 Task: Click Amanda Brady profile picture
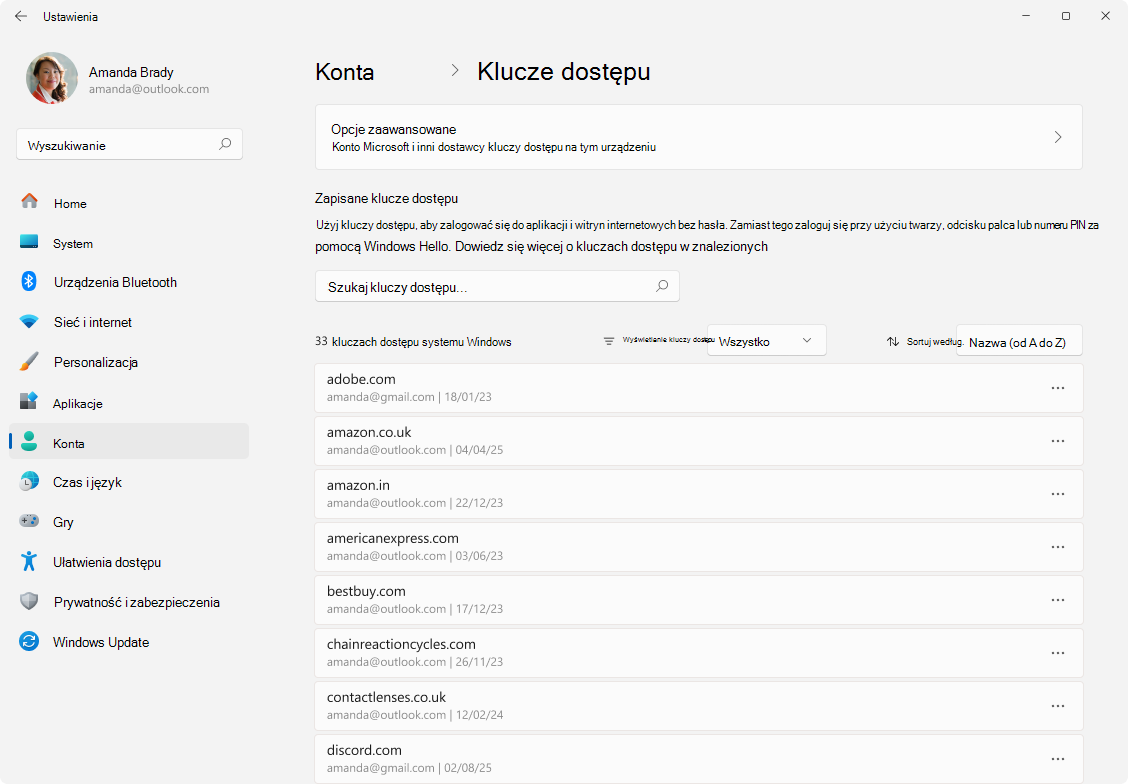52,78
